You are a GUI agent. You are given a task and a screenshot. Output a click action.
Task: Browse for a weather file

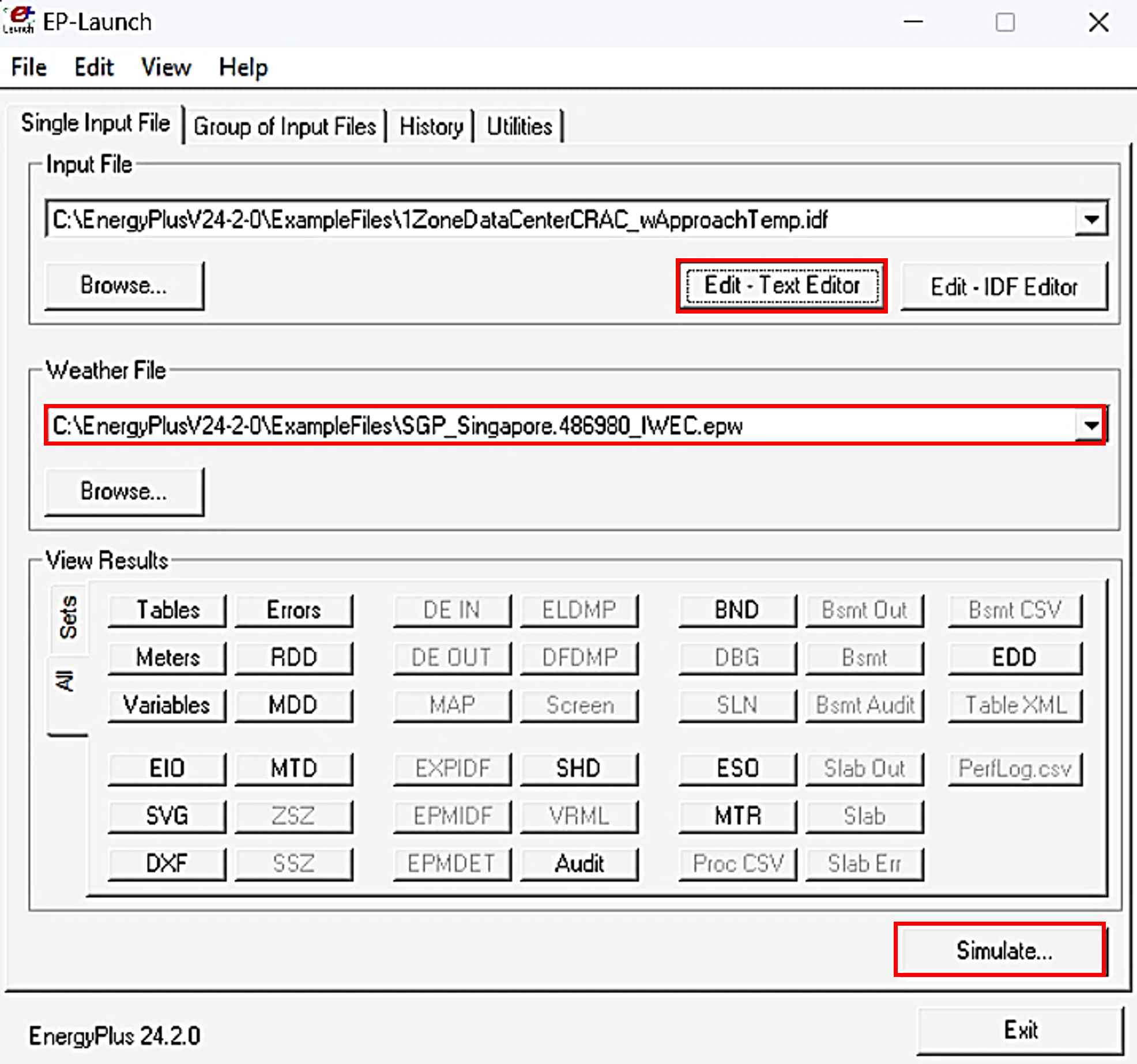point(124,492)
